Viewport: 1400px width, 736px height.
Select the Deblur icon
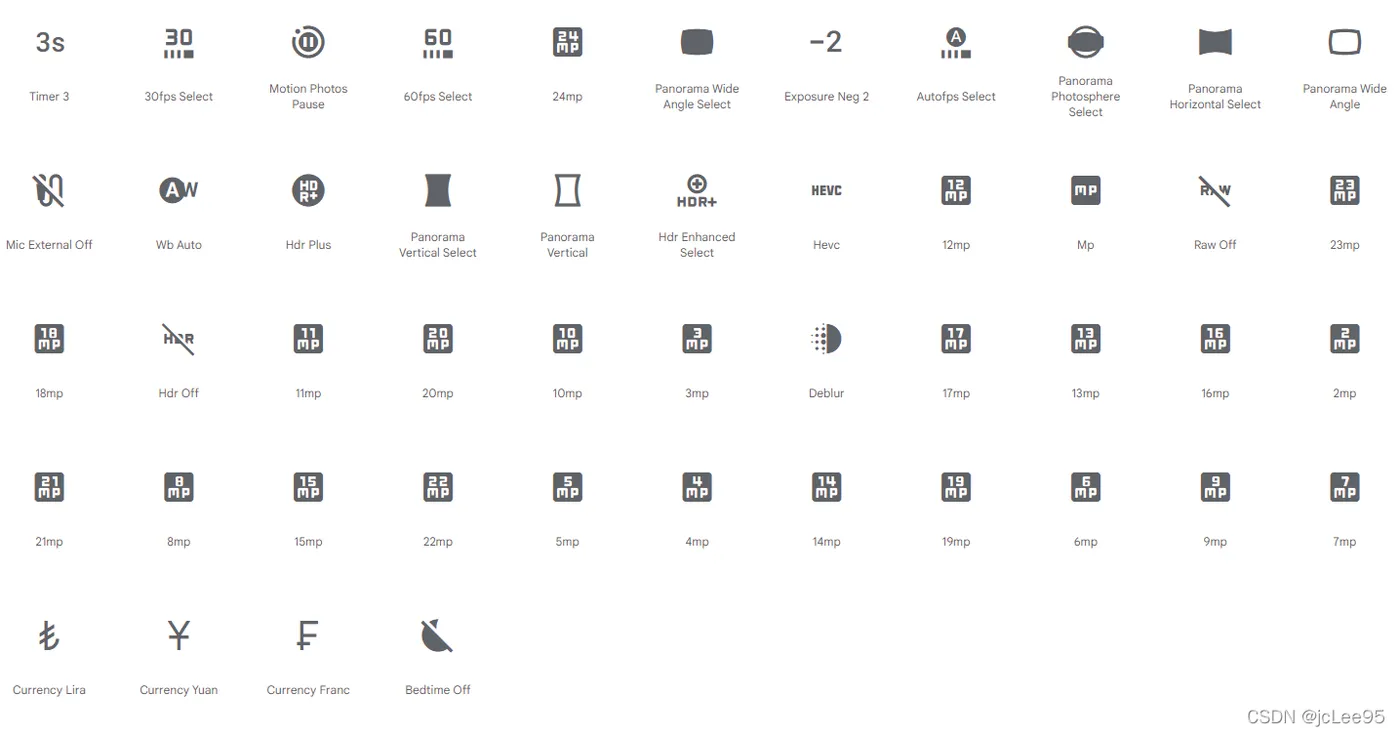[826, 339]
